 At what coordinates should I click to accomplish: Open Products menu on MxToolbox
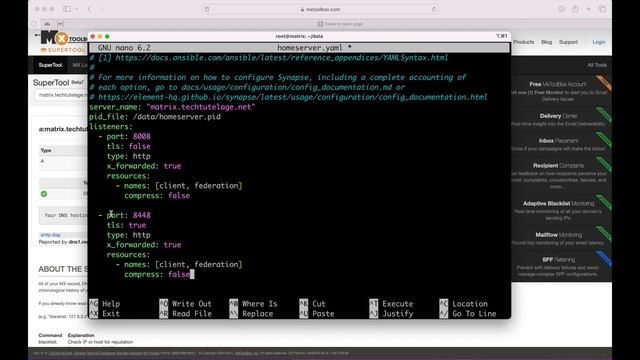(524, 42)
